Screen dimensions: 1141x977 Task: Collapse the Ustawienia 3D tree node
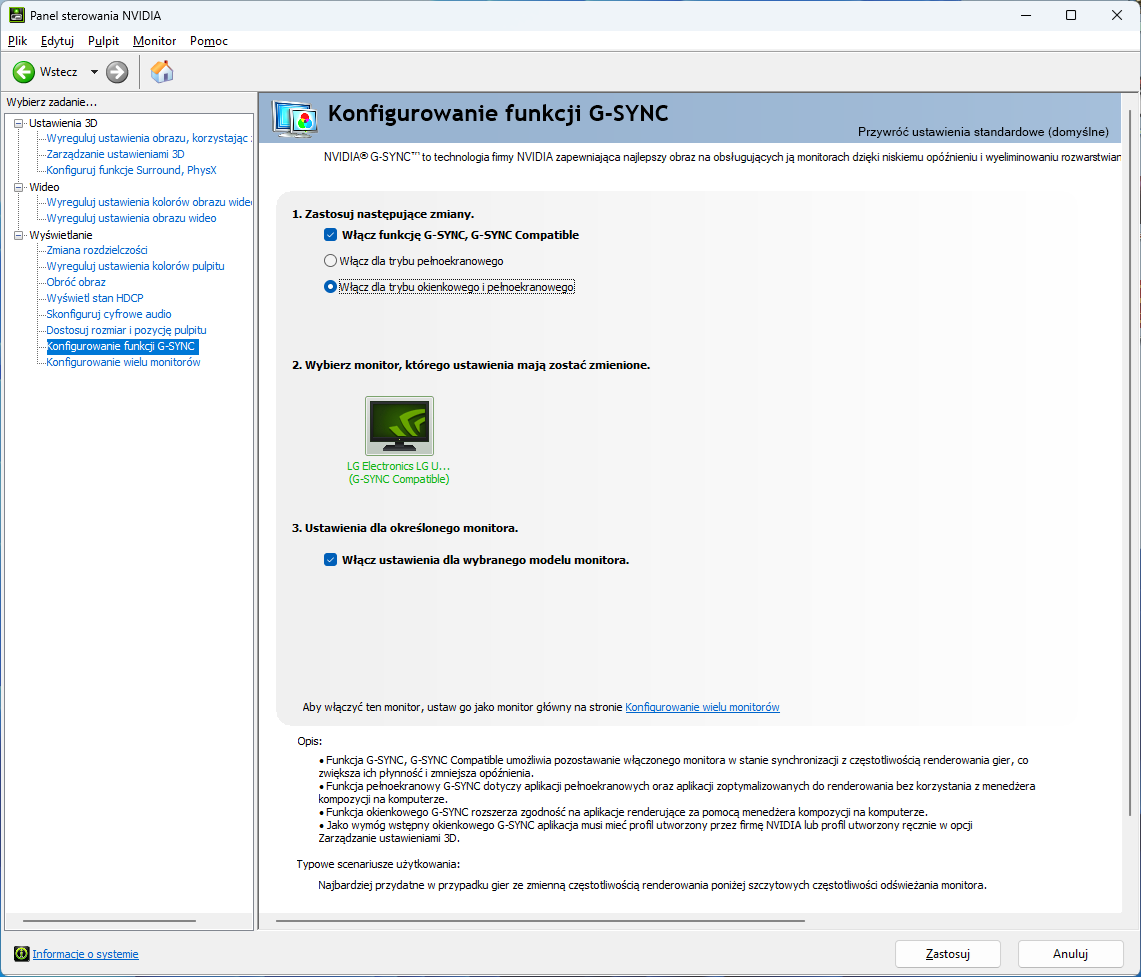coord(19,123)
